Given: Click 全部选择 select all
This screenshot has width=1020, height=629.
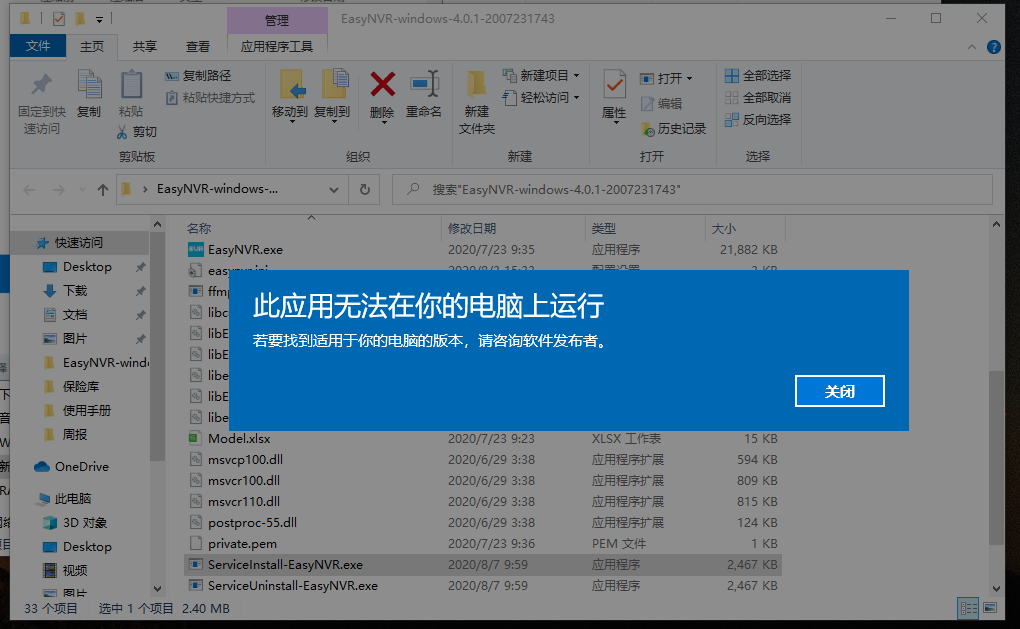Looking at the screenshot, I should (x=758, y=75).
